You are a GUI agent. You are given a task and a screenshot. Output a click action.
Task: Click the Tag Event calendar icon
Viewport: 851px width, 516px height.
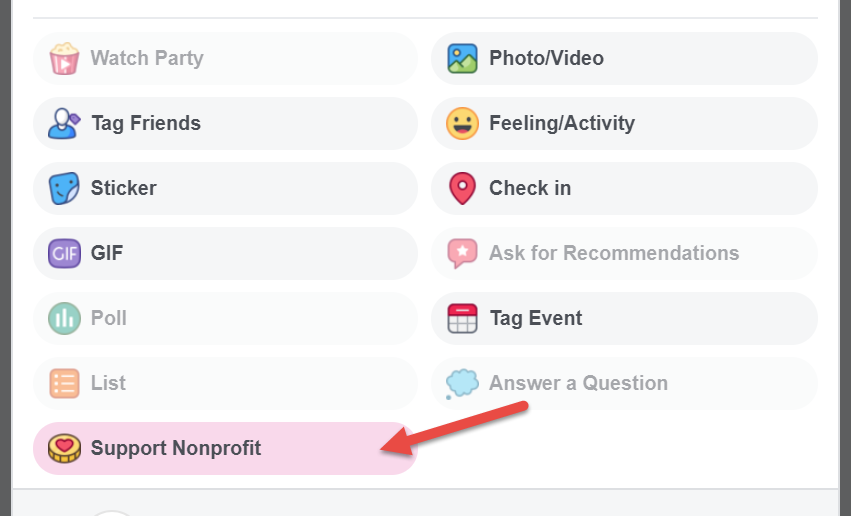[x=462, y=318]
